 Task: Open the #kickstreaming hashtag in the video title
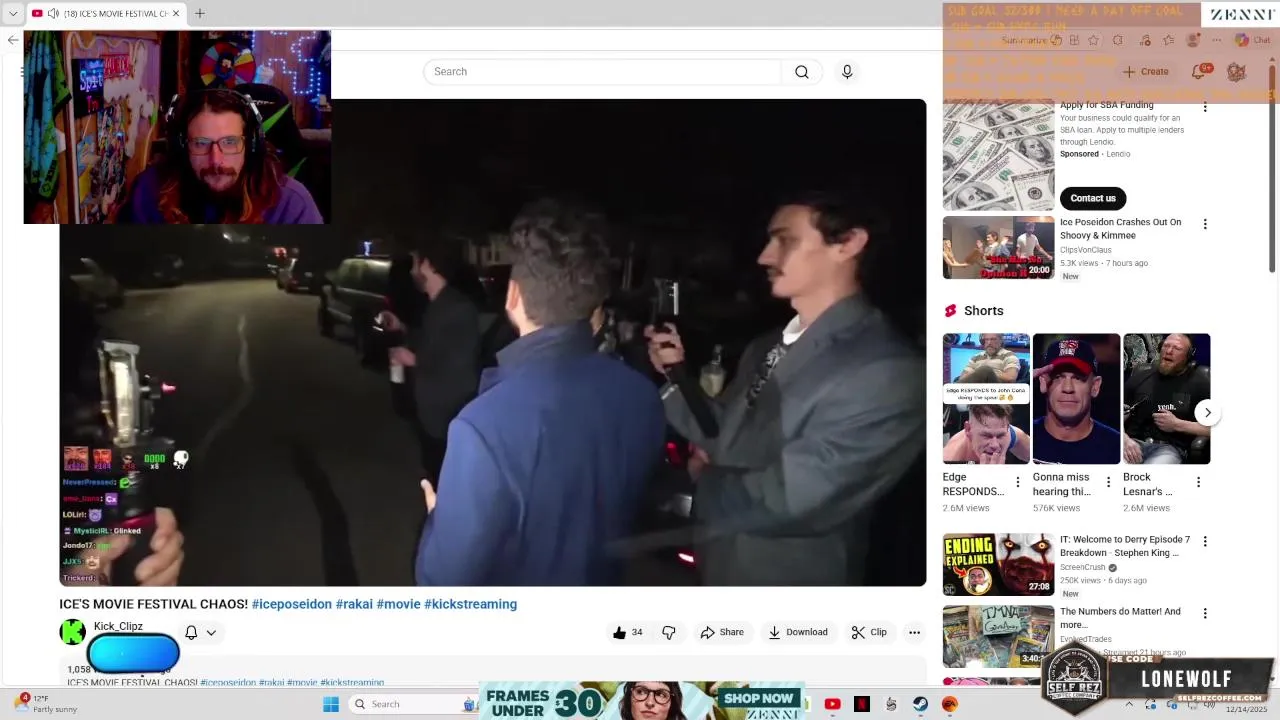470,604
